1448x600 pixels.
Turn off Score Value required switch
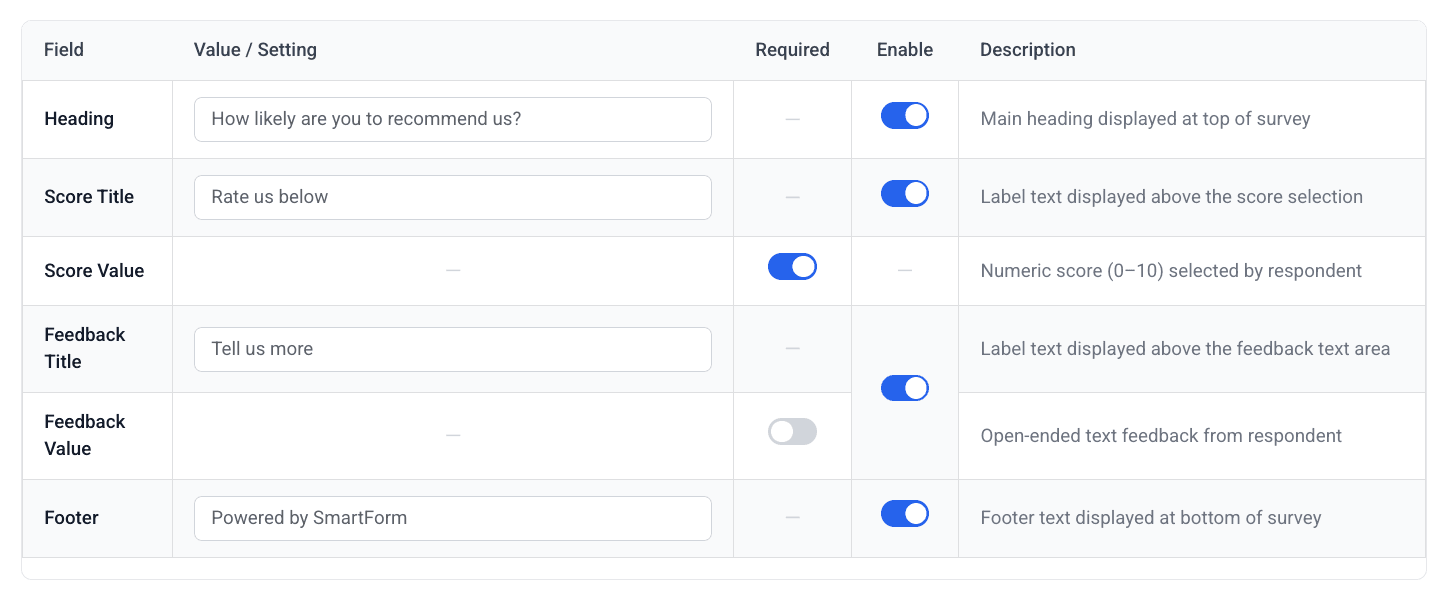click(x=792, y=267)
